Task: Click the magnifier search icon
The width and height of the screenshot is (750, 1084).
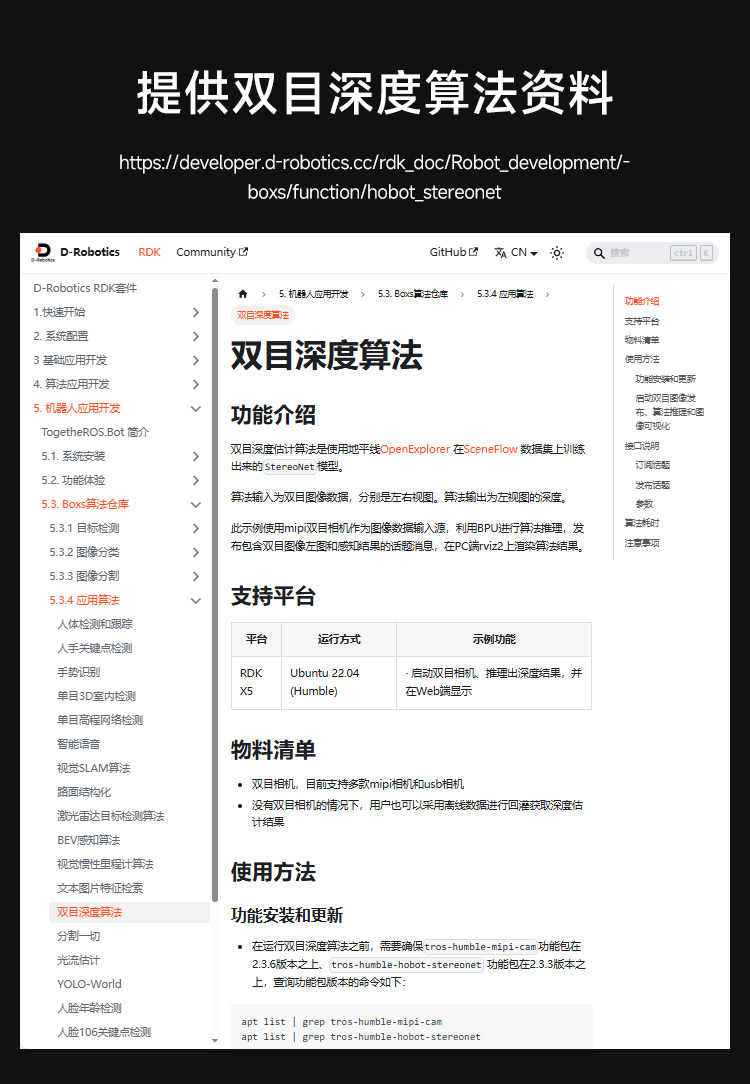Action: tap(599, 253)
